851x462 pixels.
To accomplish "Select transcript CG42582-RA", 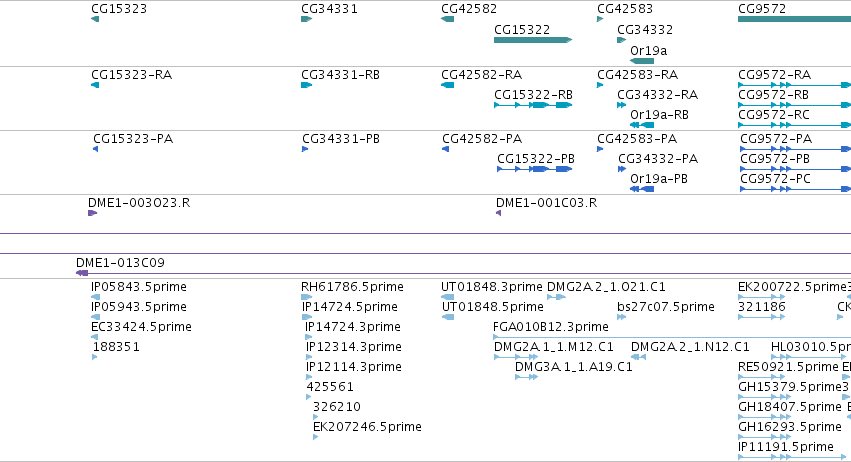I will pos(481,75).
